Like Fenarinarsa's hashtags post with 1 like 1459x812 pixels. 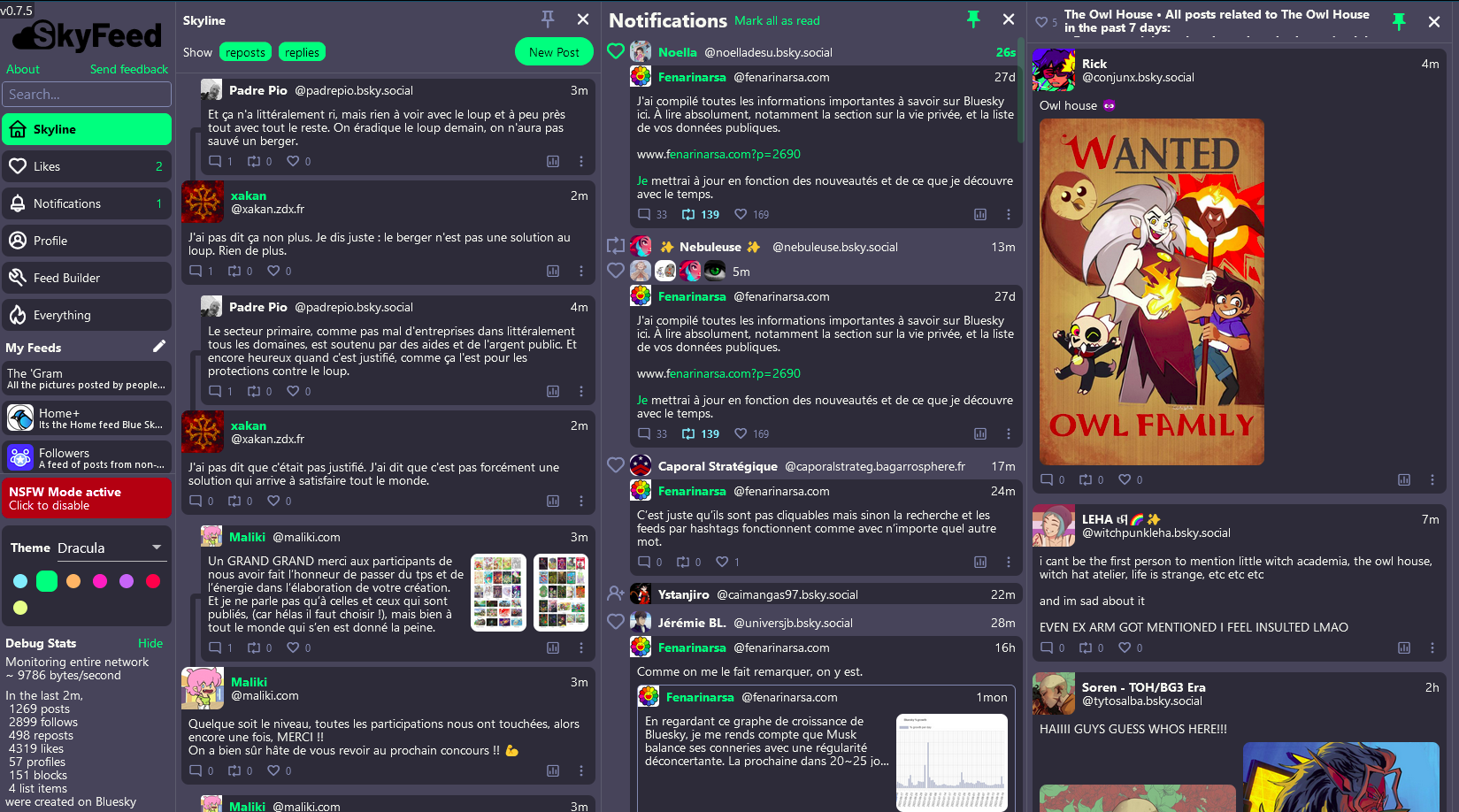tap(722, 562)
